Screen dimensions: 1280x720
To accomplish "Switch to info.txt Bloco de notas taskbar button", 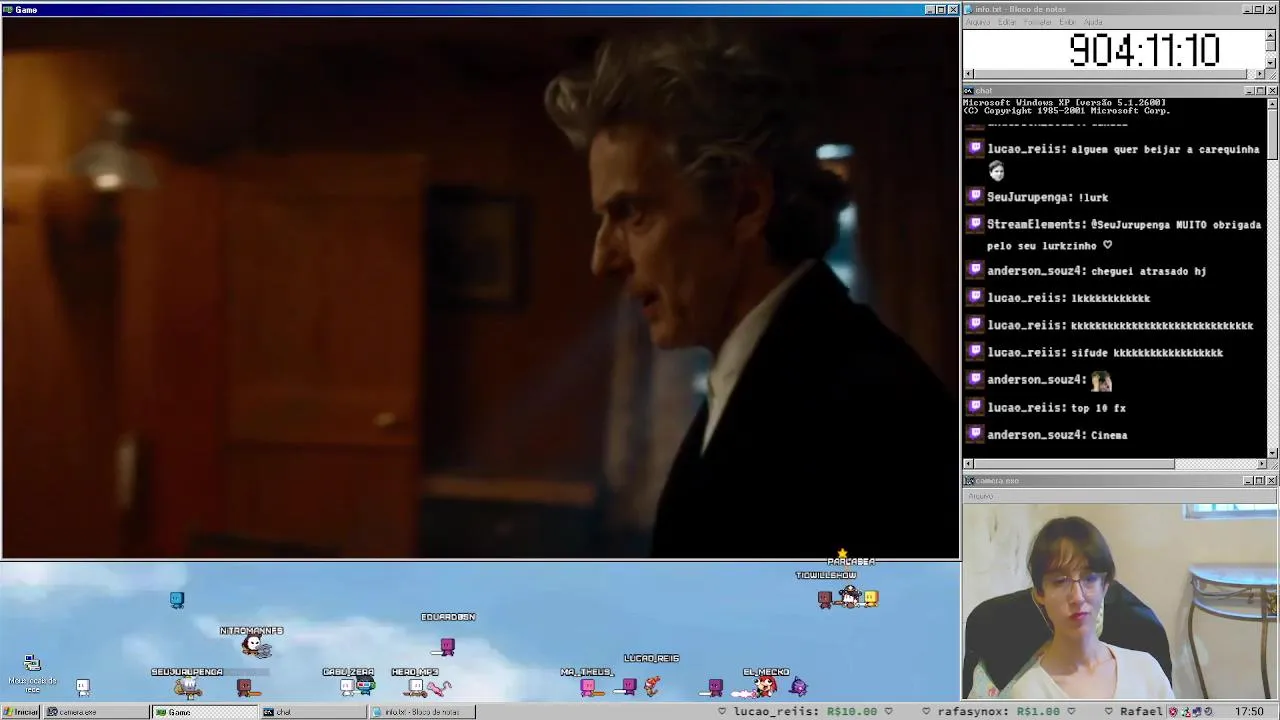I will pyautogui.click(x=421, y=712).
